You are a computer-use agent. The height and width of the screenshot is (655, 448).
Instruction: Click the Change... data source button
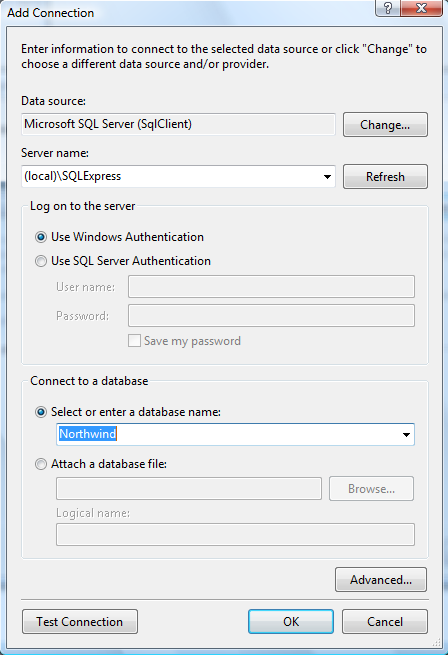click(385, 124)
